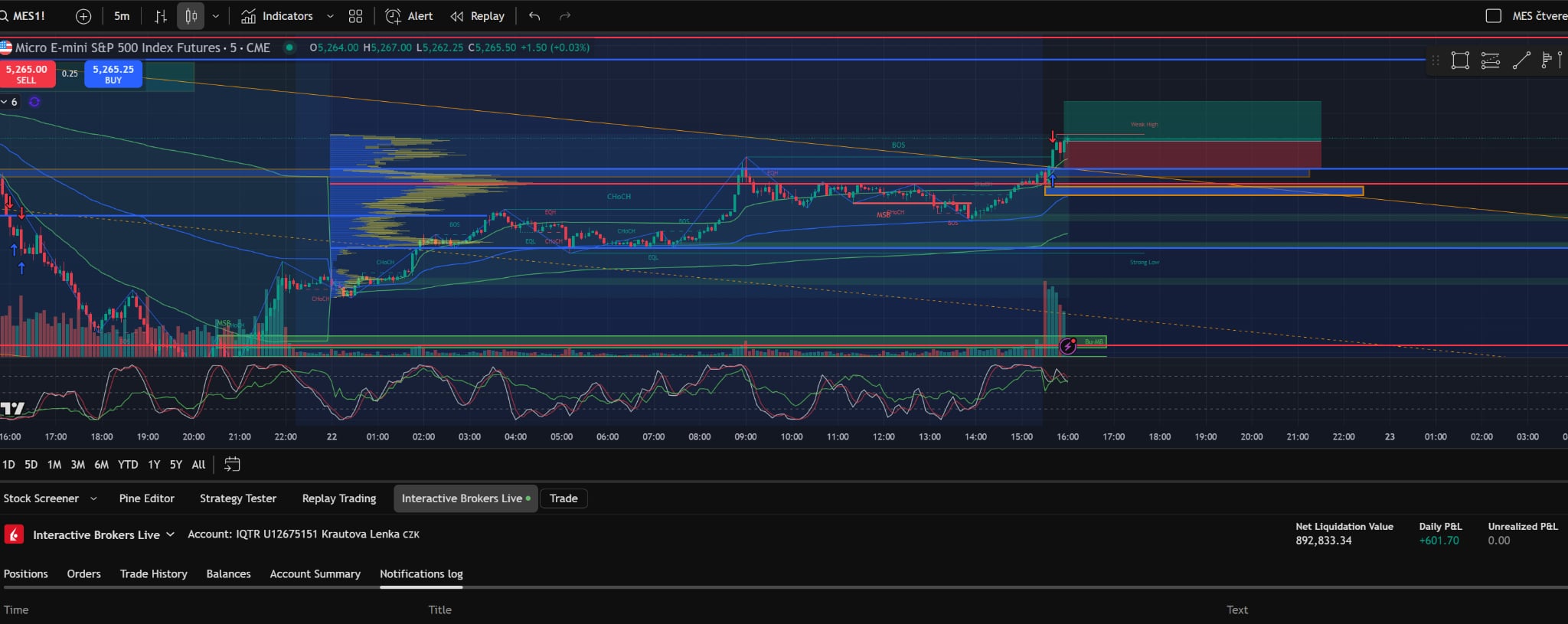Add a symbol to compare with plus icon
1568x624 pixels.
[x=83, y=16]
